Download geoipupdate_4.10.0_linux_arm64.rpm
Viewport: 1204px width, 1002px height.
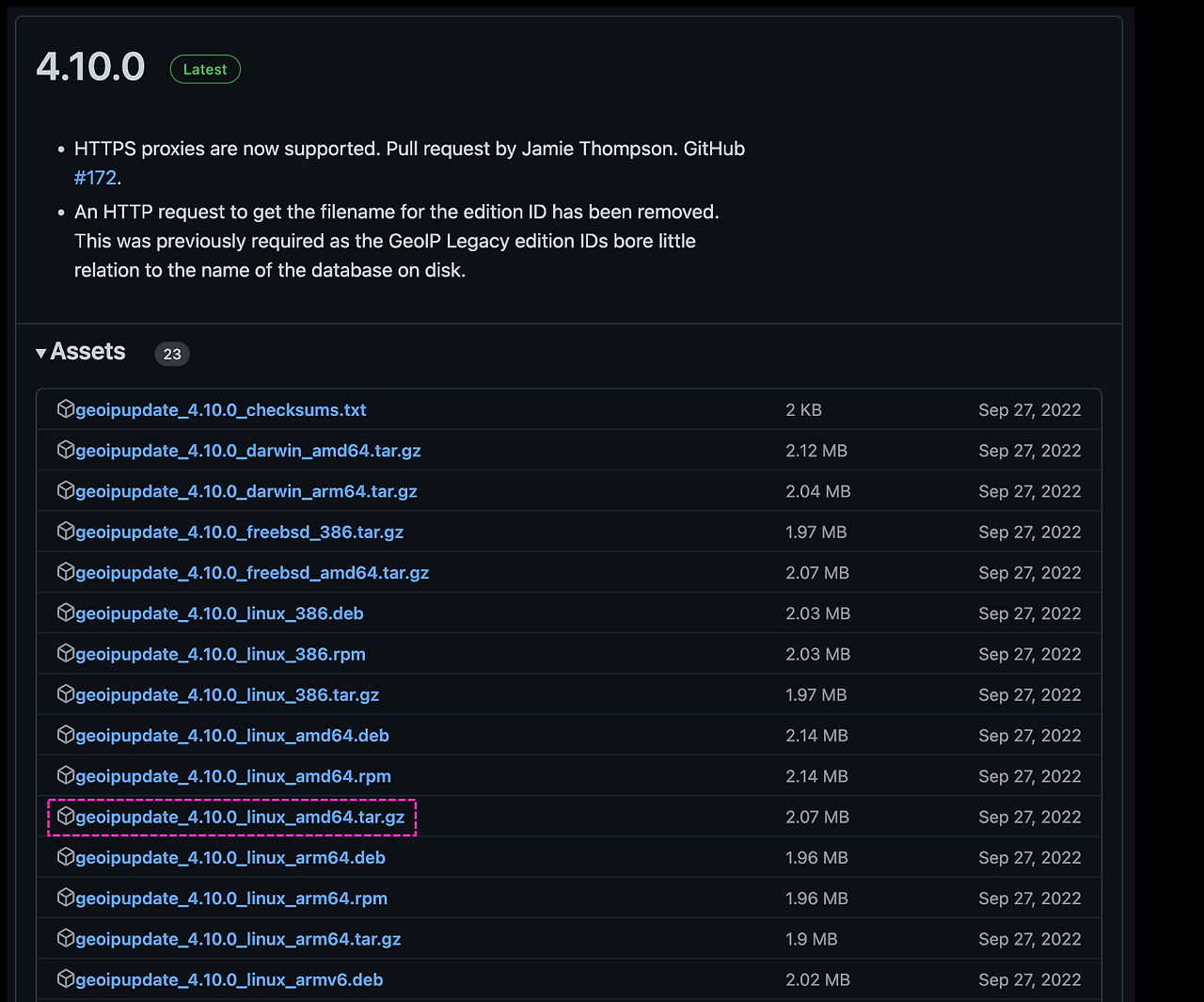(x=231, y=899)
